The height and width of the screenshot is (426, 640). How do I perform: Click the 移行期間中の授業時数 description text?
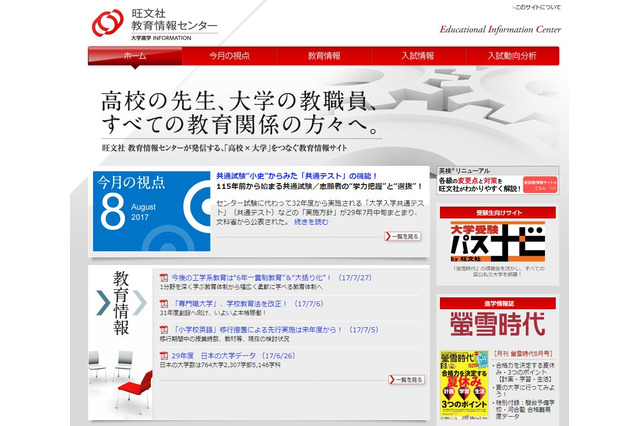coord(224,339)
